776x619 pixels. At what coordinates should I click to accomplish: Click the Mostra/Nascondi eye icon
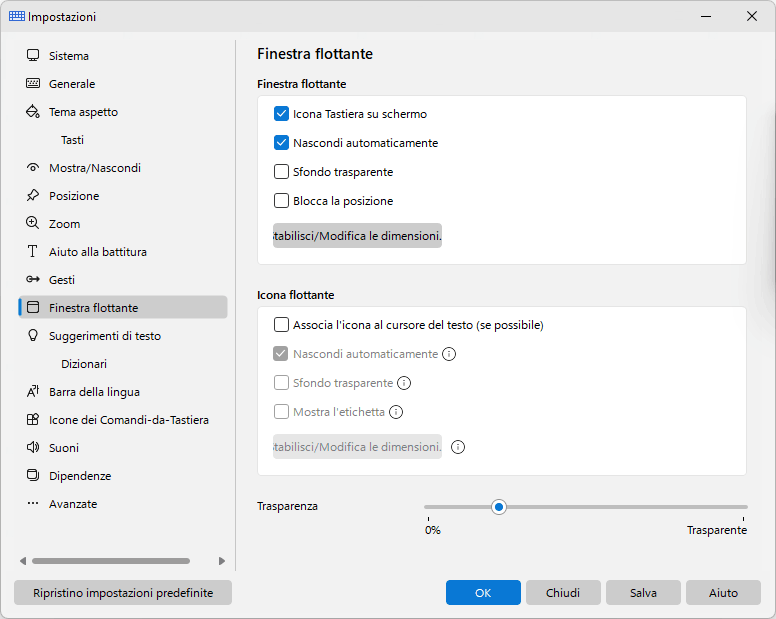33,168
